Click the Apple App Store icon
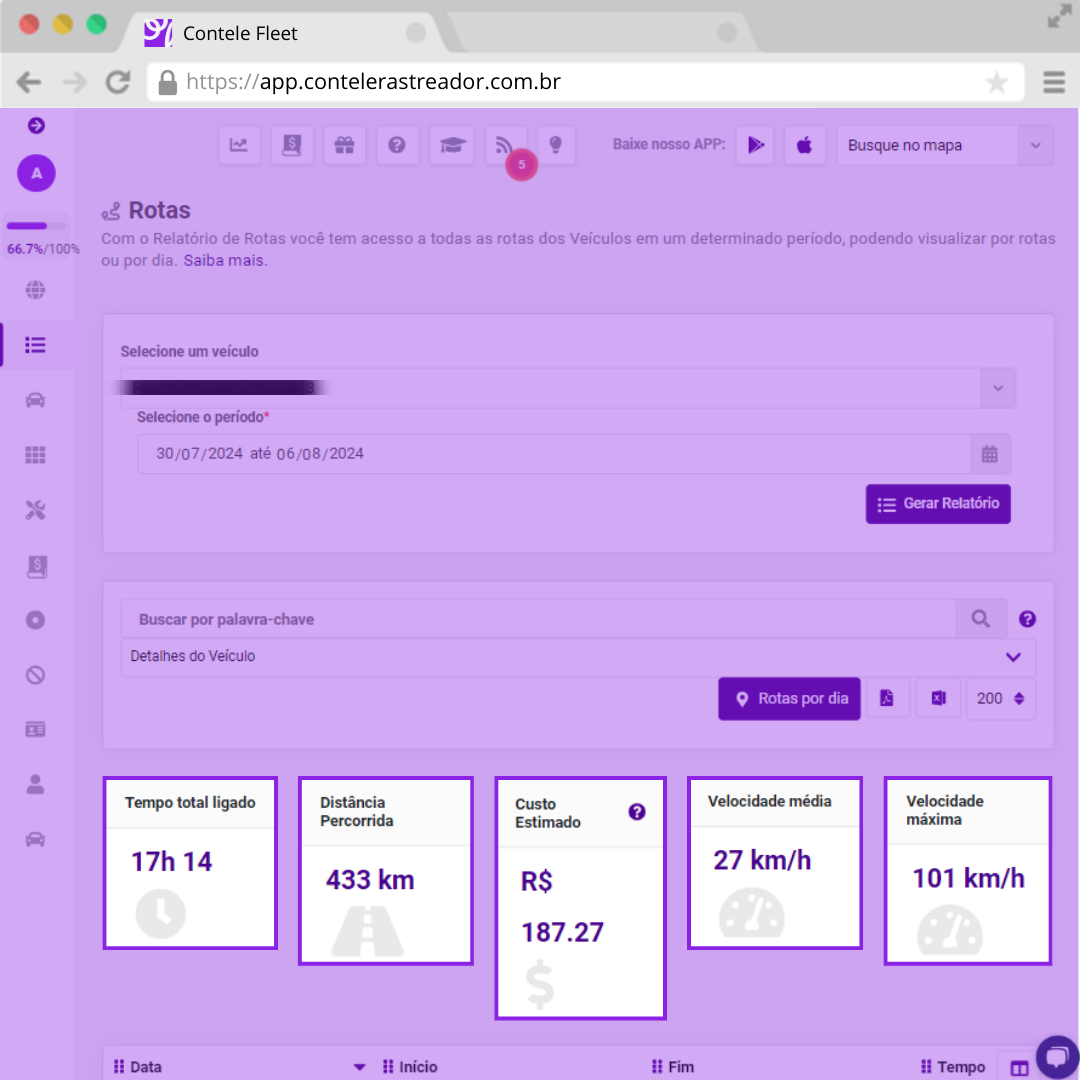 (804, 145)
